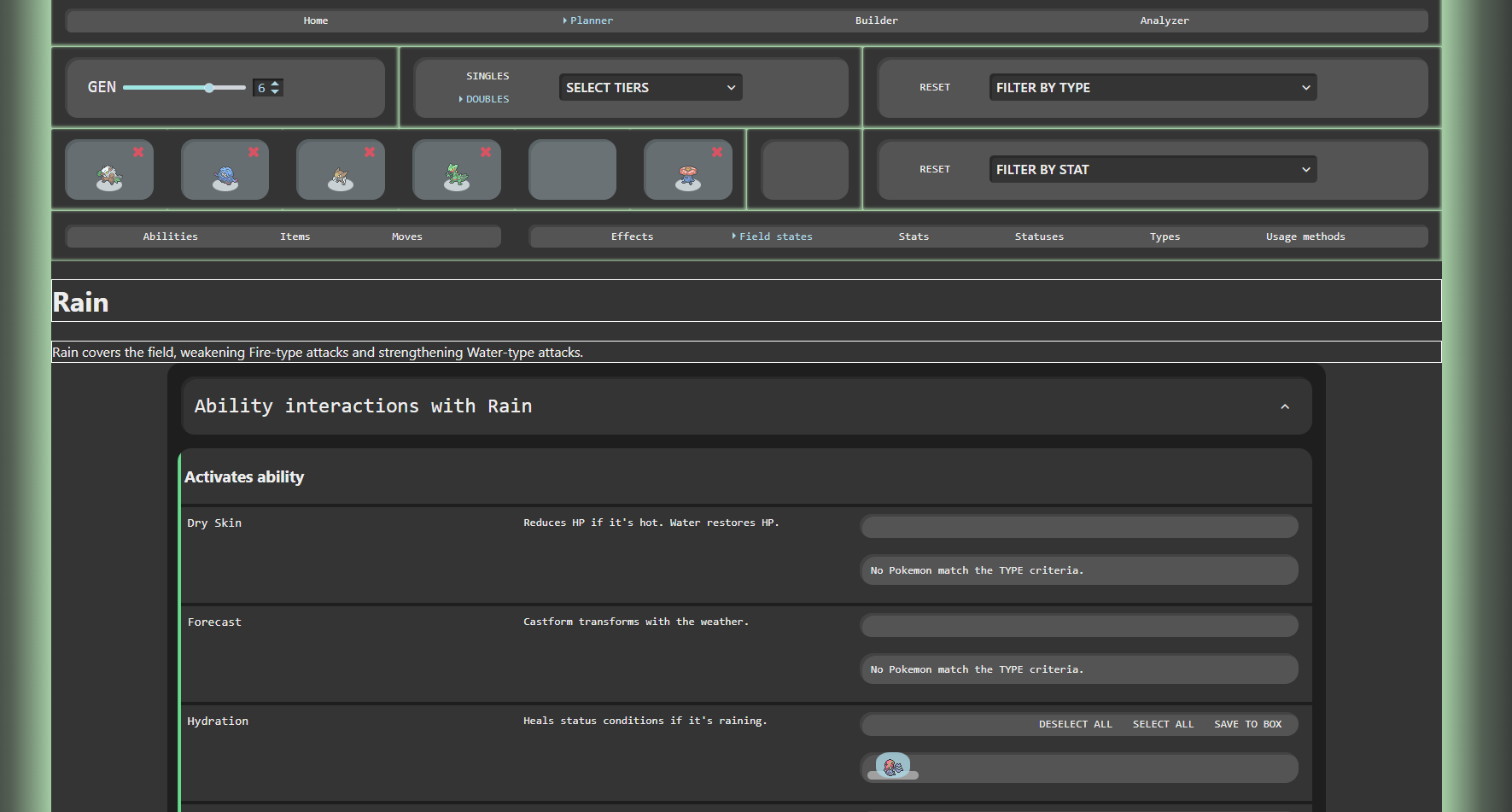
Task: Remove Tangela with its red X
Action: coord(254,152)
